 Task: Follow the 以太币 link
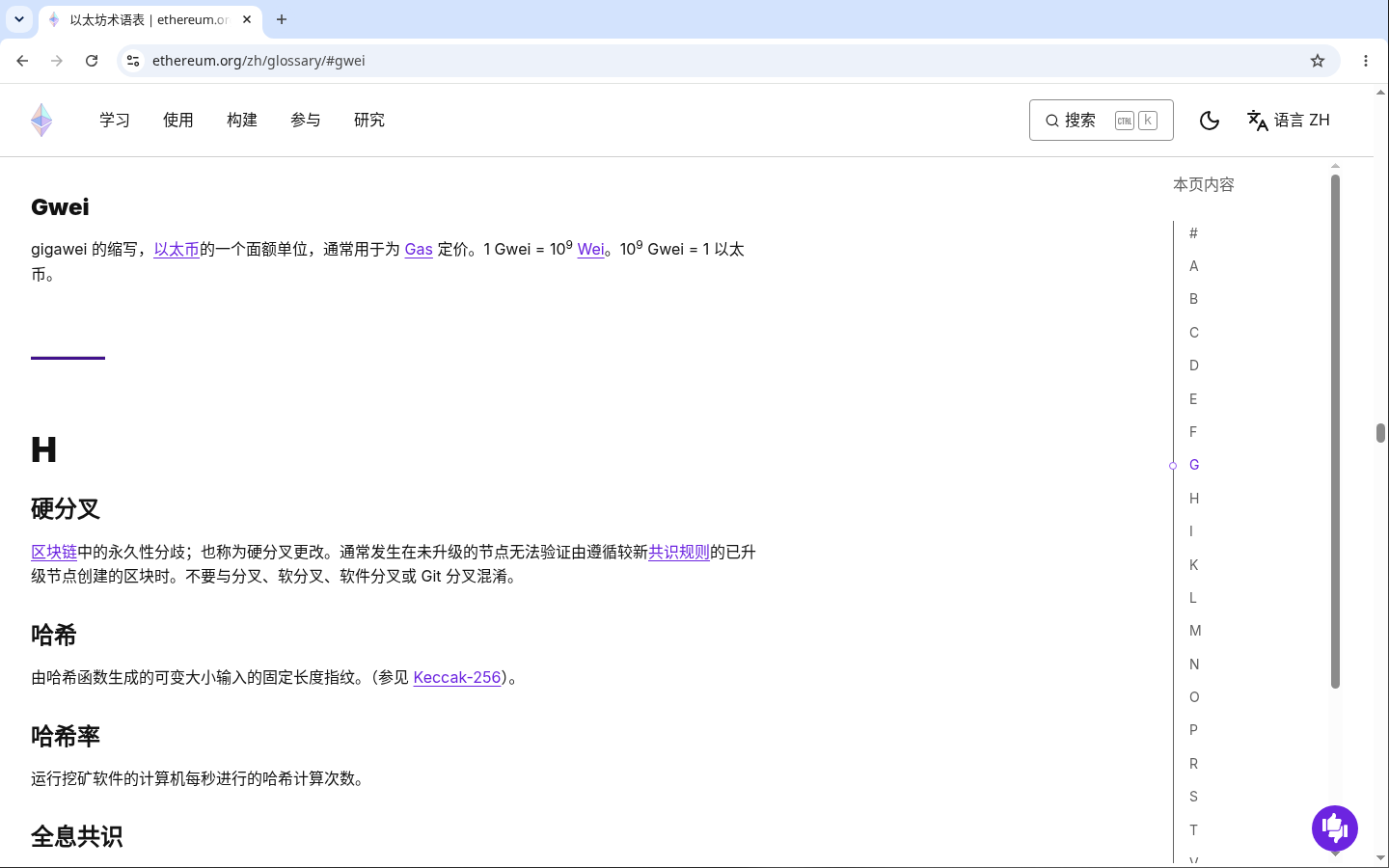tap(177, 250)
